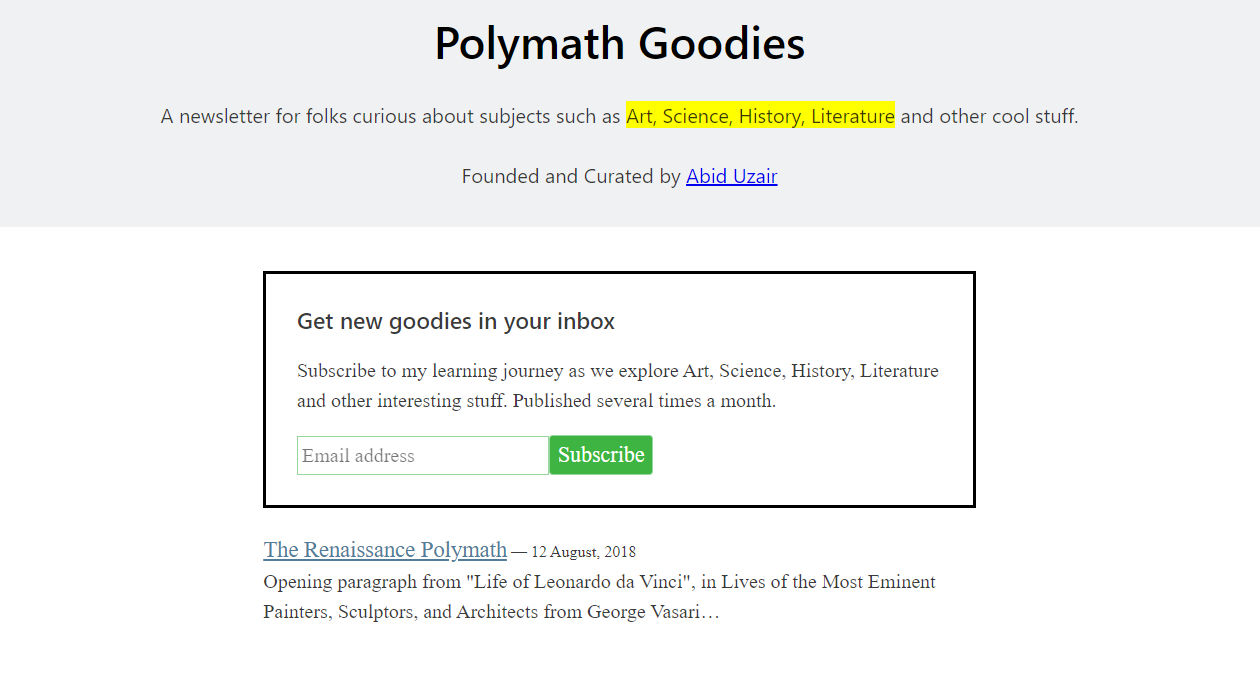The height and width of the screenshot is (700, 1260).
Task: Click the yellow highlighted subjects text
Action: pyautogui.click(x=760, y=117)
